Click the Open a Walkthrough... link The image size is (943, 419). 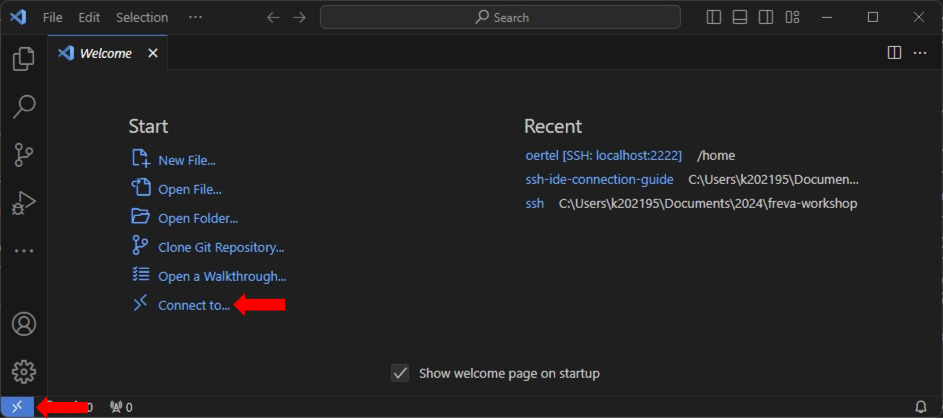[222, 277]
